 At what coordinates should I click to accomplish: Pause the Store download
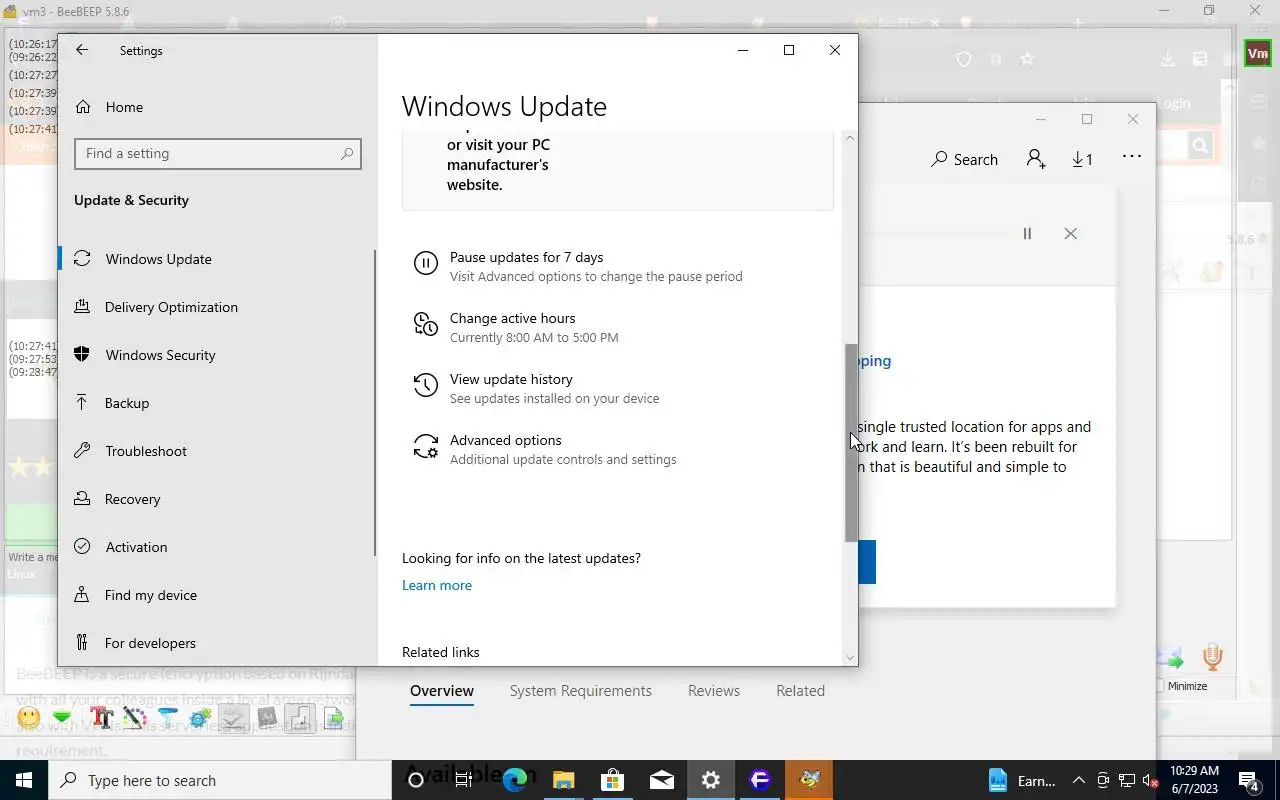tap(1027, 233)
